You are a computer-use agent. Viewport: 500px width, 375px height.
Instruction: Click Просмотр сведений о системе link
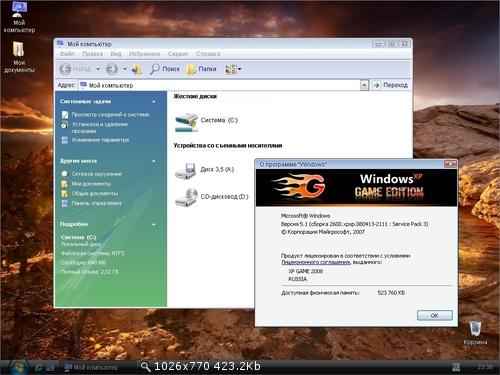coord(110,115)
